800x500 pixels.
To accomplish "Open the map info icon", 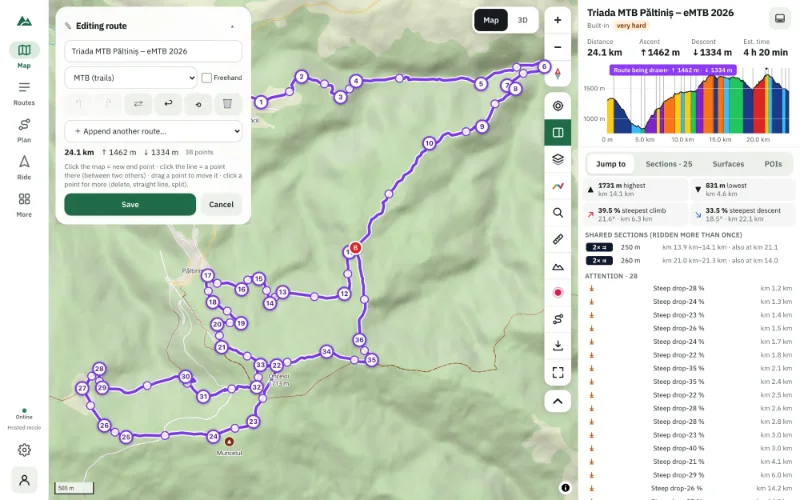I will tap(565, 488).
